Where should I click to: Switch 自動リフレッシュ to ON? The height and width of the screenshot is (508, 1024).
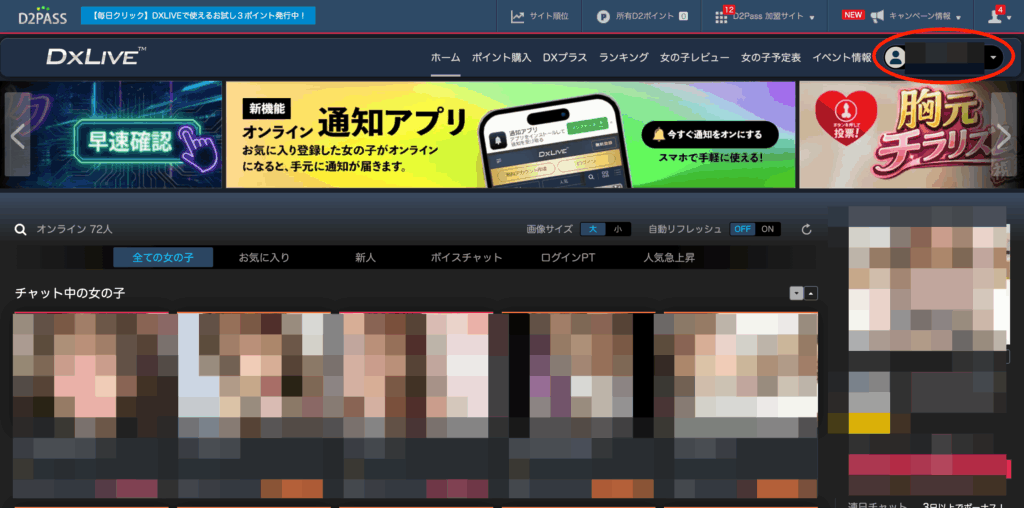767,229
